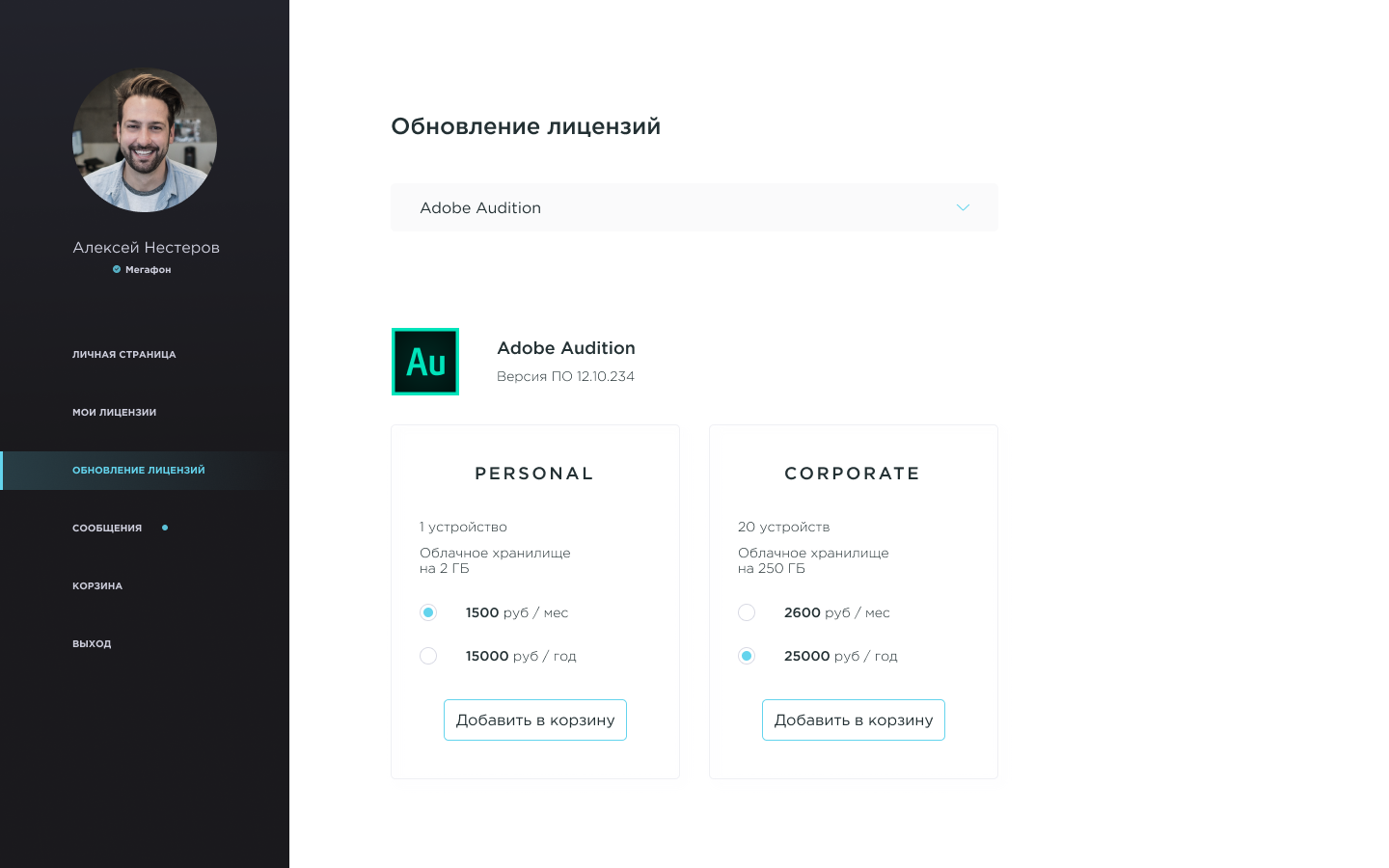This screenshot has width=1389, height=868.
Task: Select Personal 1500 руб / мес option
Action: (x=428, y=612)
